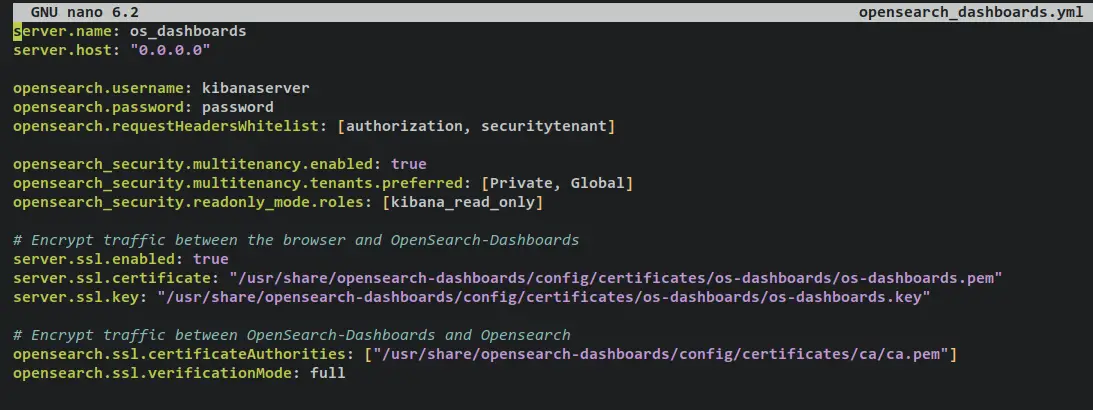The height and width of the screenshot is (410, 1093).
Task: Click the 'opensearch.requestHeadersWhitelist' key
Action: click(x=167, y=126)
